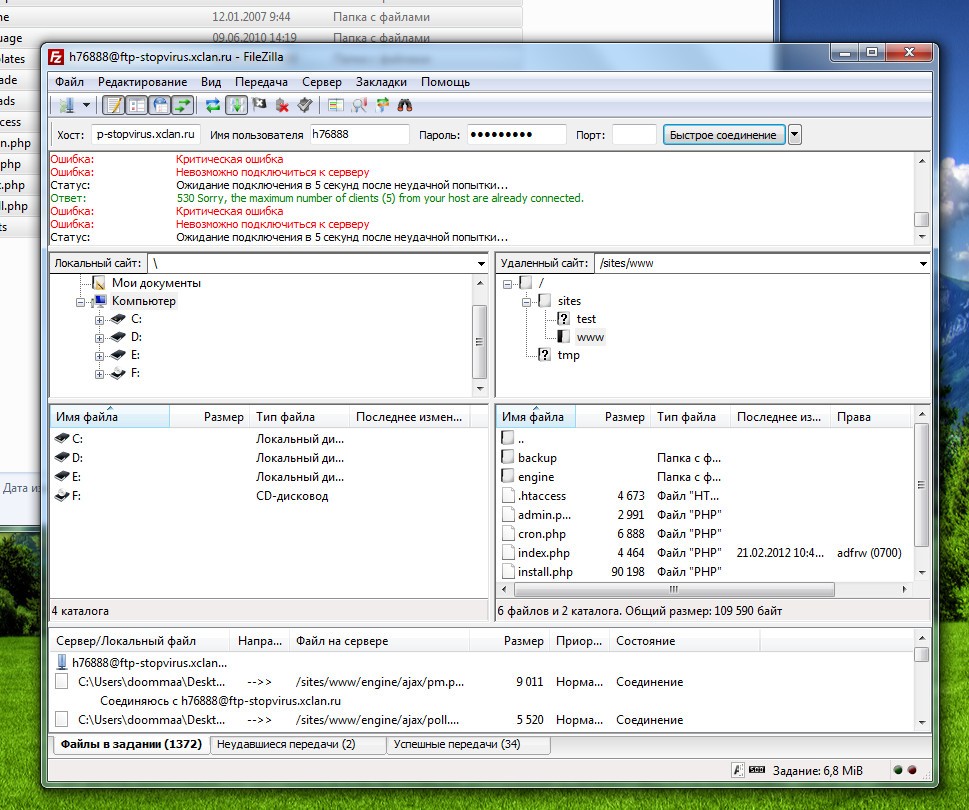Click the 'A' data type status icon
Image resolution: width=969 pixels, height=810 pixels.
tap(737, 770)
